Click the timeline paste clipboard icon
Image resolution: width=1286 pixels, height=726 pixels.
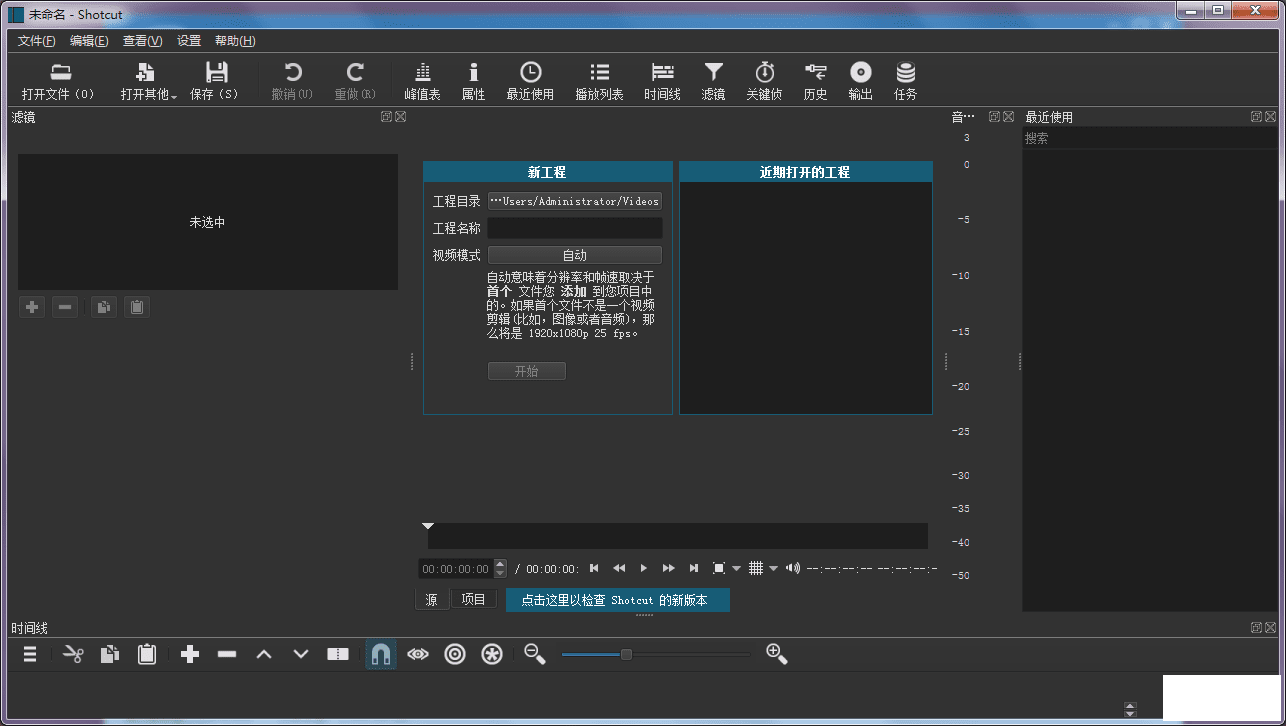click(147, 655)
